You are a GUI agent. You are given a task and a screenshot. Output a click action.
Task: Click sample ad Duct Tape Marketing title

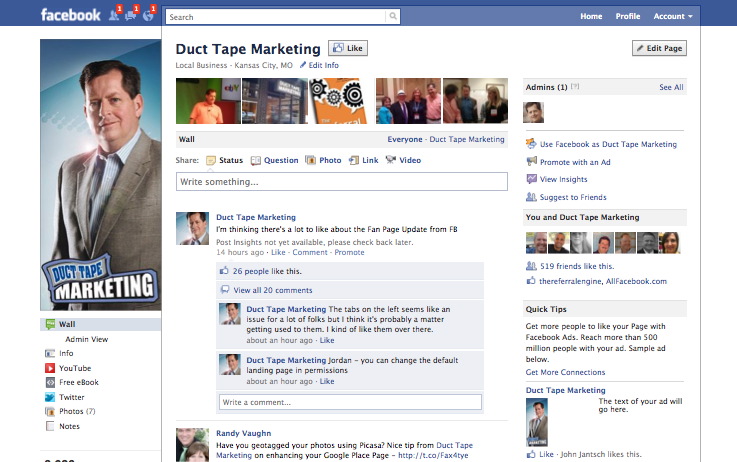click(565, 390)
